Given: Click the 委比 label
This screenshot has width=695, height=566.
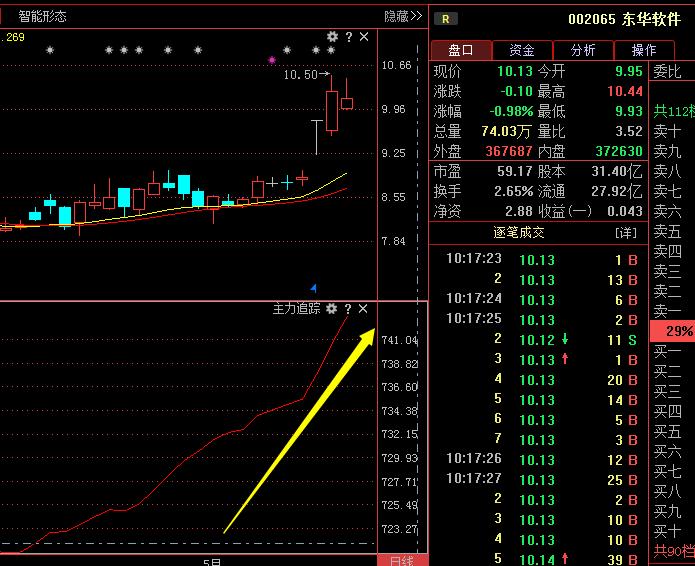Looking at the screenshot, I should pos(667,71).
